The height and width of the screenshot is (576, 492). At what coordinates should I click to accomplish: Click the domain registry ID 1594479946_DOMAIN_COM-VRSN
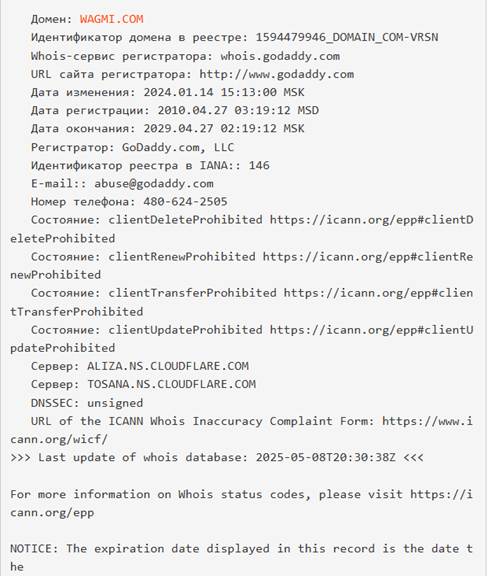pos(347,37)
